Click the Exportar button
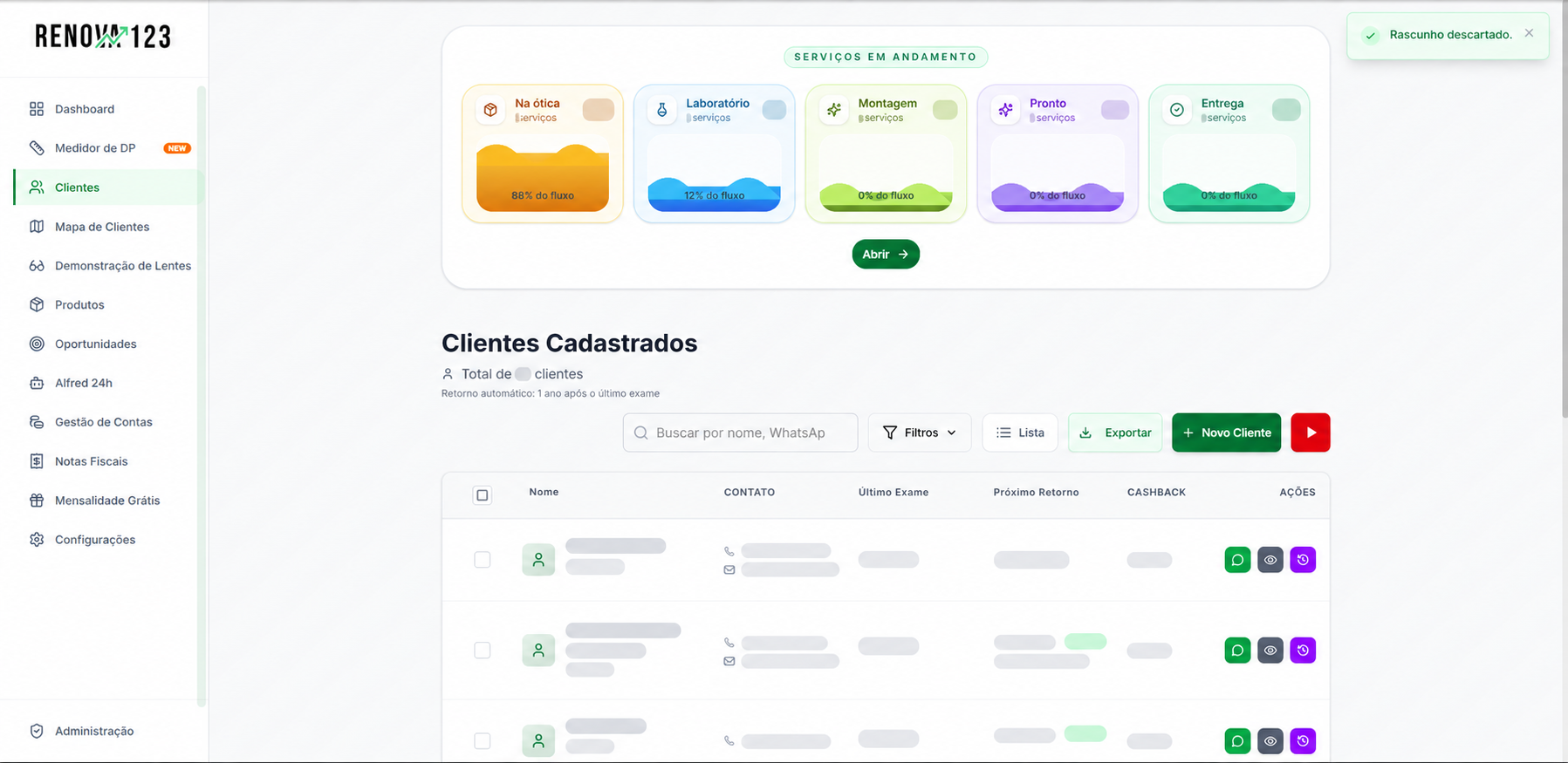Screen dimensions: 1568x763 (1115, 433)
